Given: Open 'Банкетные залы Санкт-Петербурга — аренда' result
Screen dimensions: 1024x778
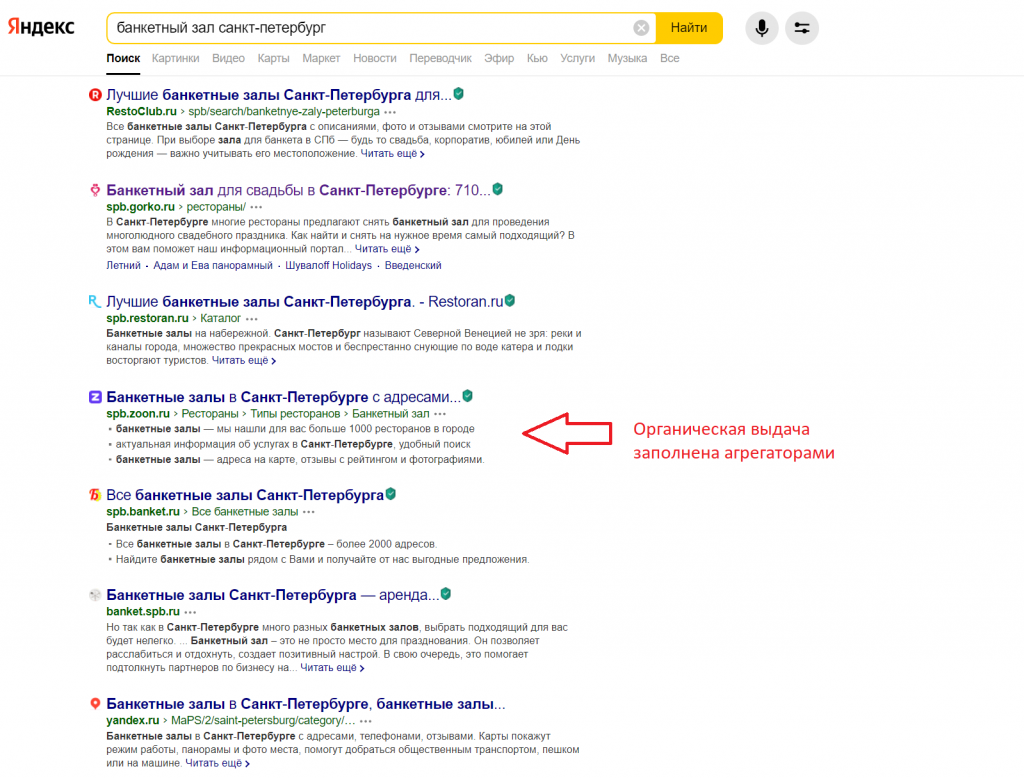Looking at the screenshot, I should point(272,594).
